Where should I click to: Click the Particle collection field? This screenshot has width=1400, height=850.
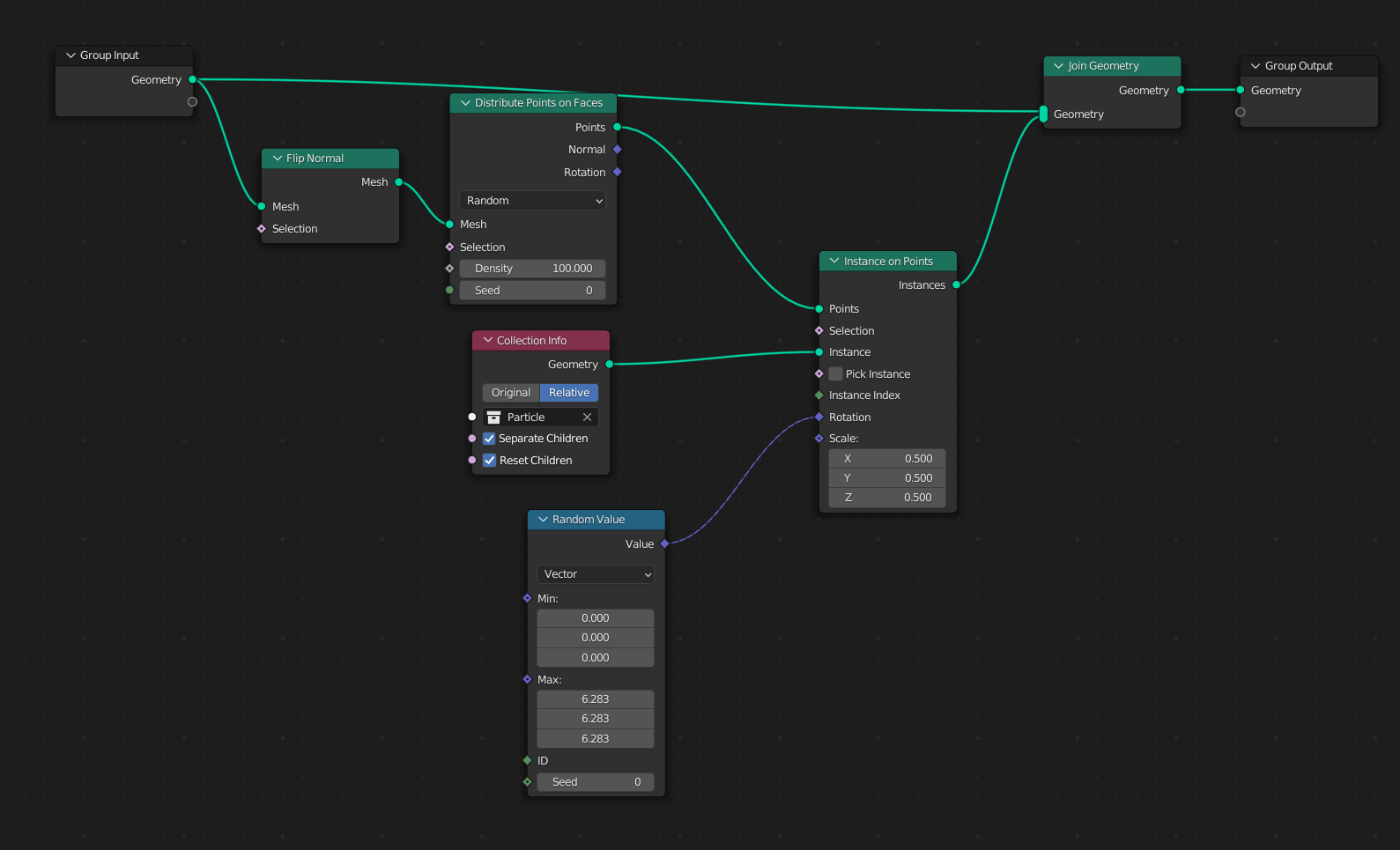(540, 418)
